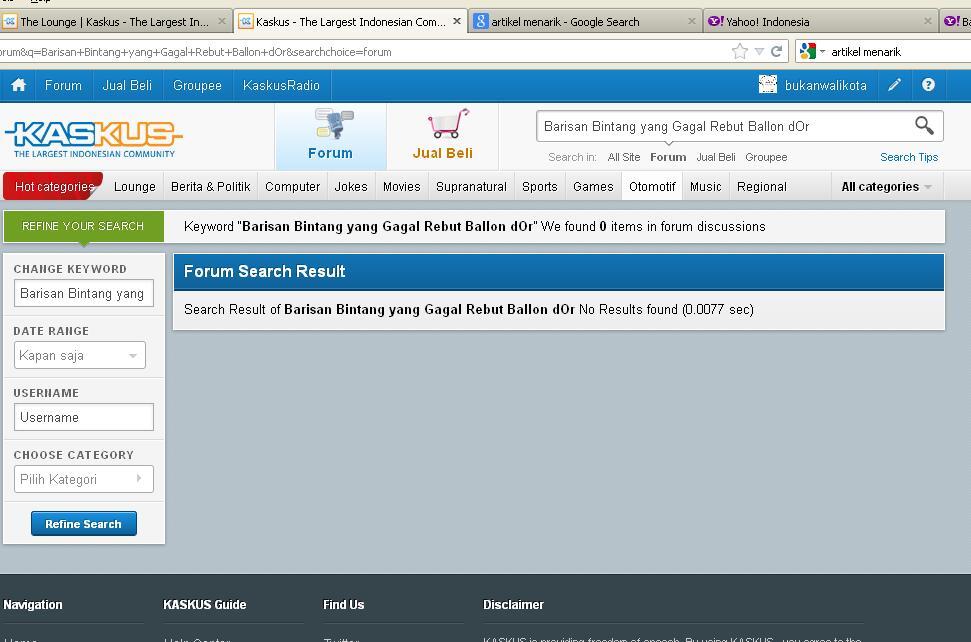Open Jual Beli shopping cart section
This screenshot has width=971, height=642.
coord(443,135)
